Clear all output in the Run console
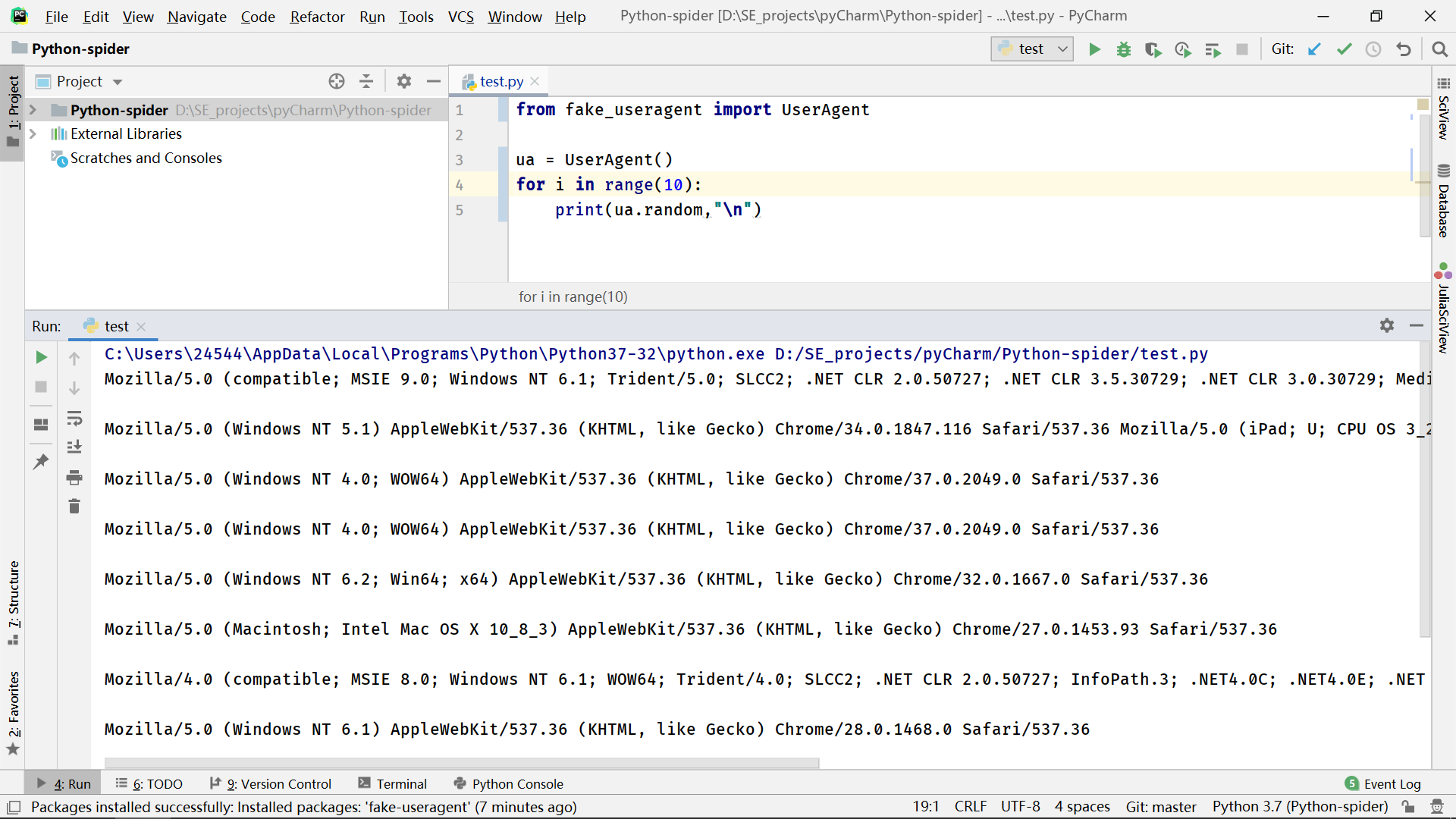1456x819 pixels. 74,506
